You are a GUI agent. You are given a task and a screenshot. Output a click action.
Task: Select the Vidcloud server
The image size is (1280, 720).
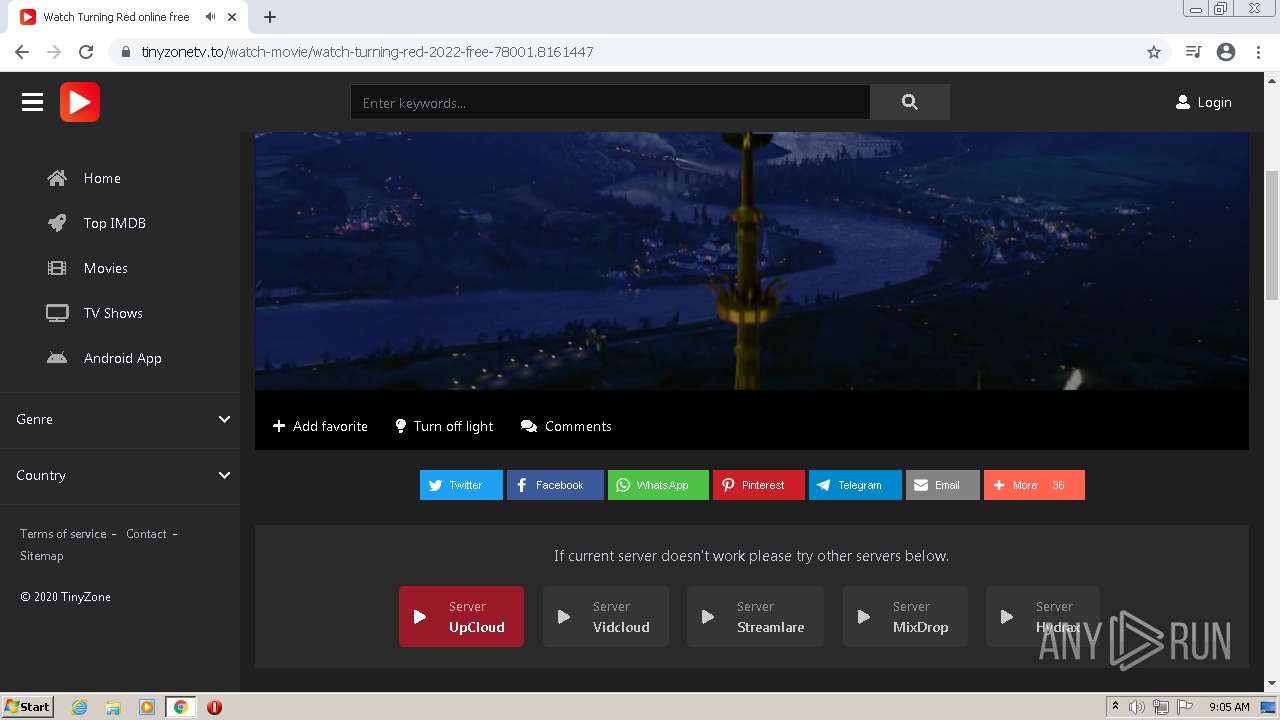[605, 617]
